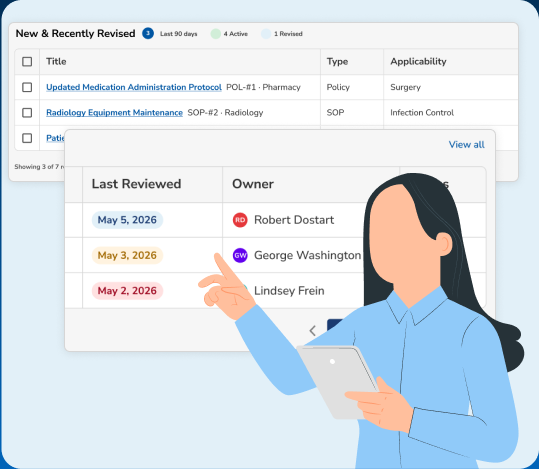Select the May 2, 2026 red date badge
Image resolution: width=539 pixels, height=469 pixels.
(x=127, y=291)
